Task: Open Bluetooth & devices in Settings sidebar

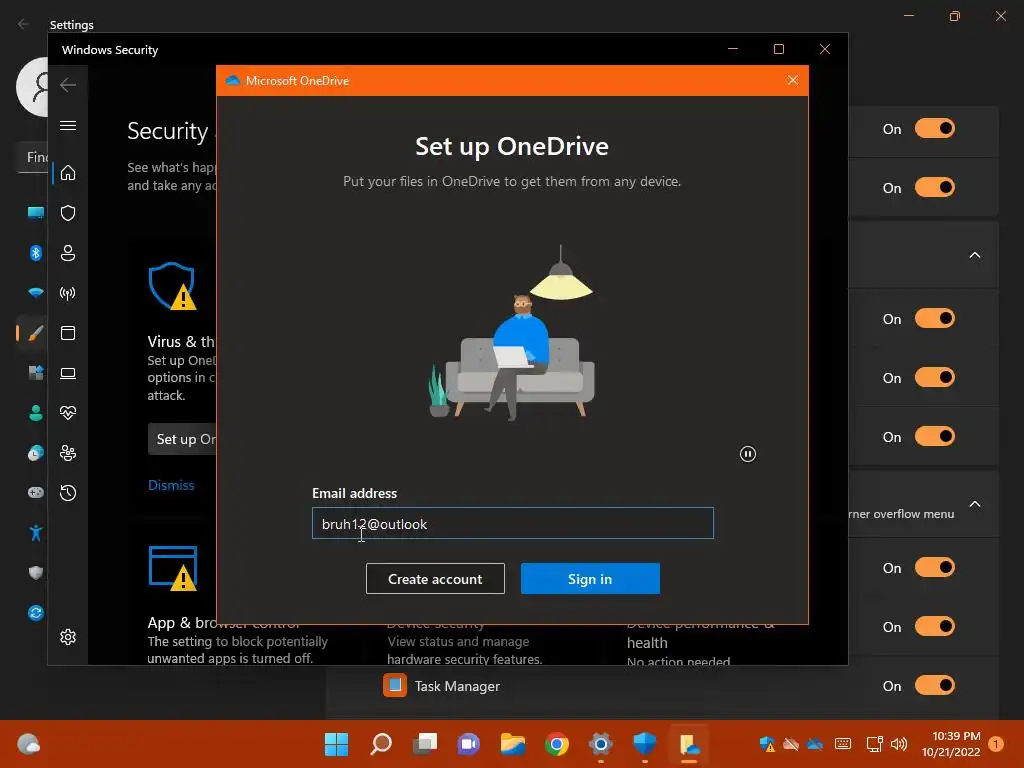Action: 36,253
